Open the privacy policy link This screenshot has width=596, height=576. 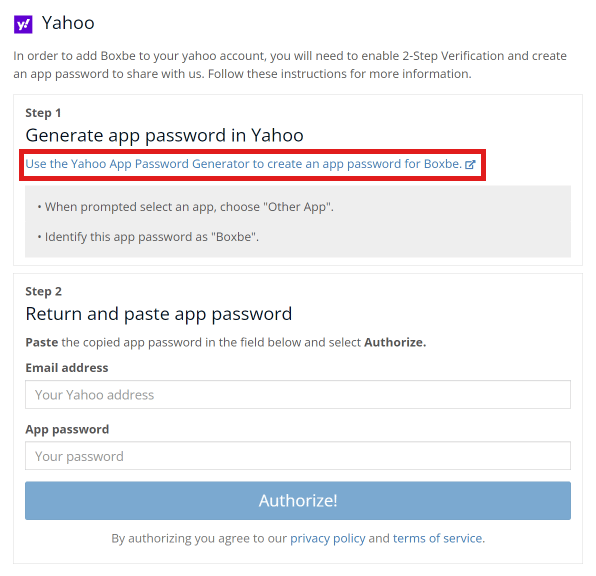coord(328,539)
